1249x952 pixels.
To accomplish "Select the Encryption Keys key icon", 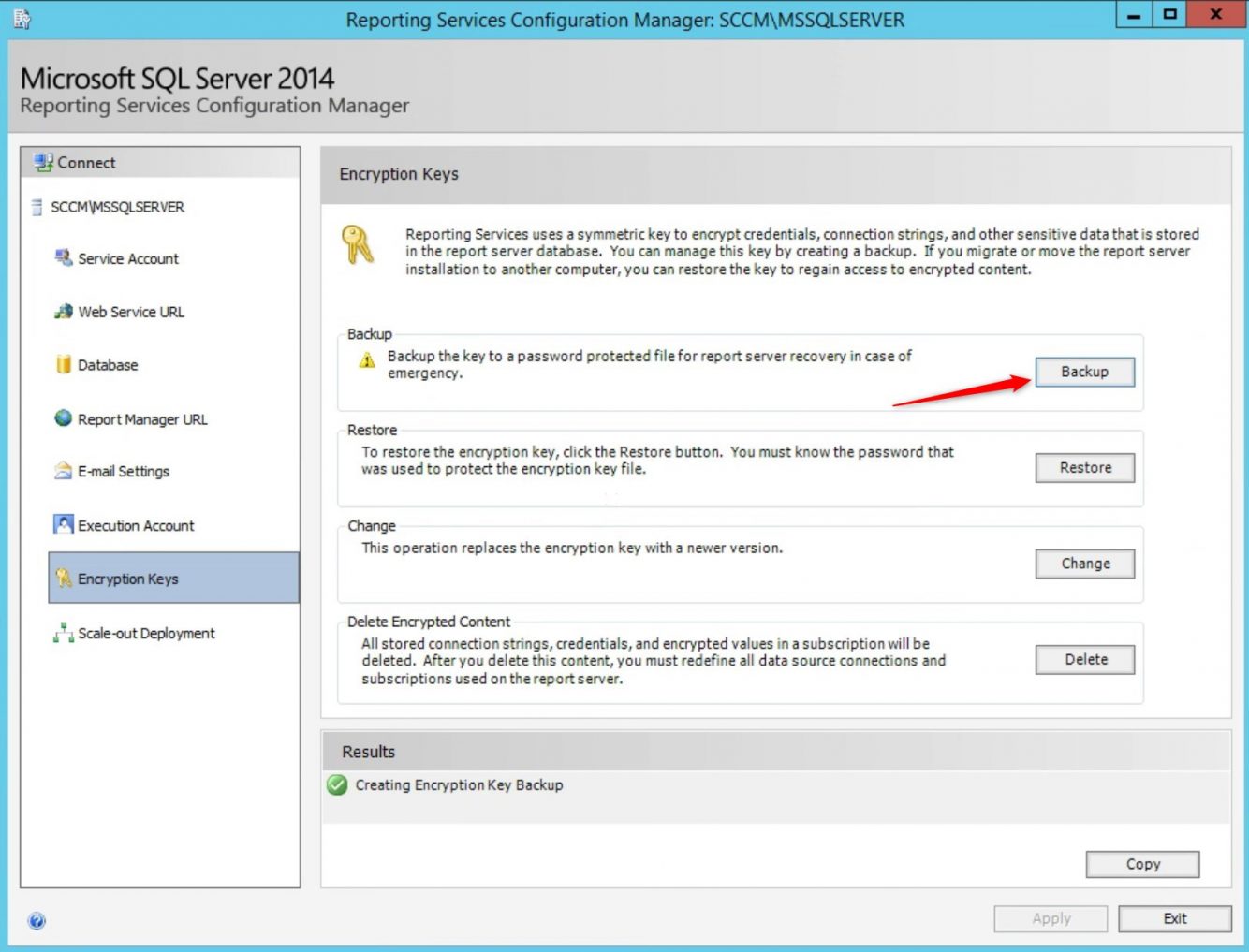I will tap(63, 579).
